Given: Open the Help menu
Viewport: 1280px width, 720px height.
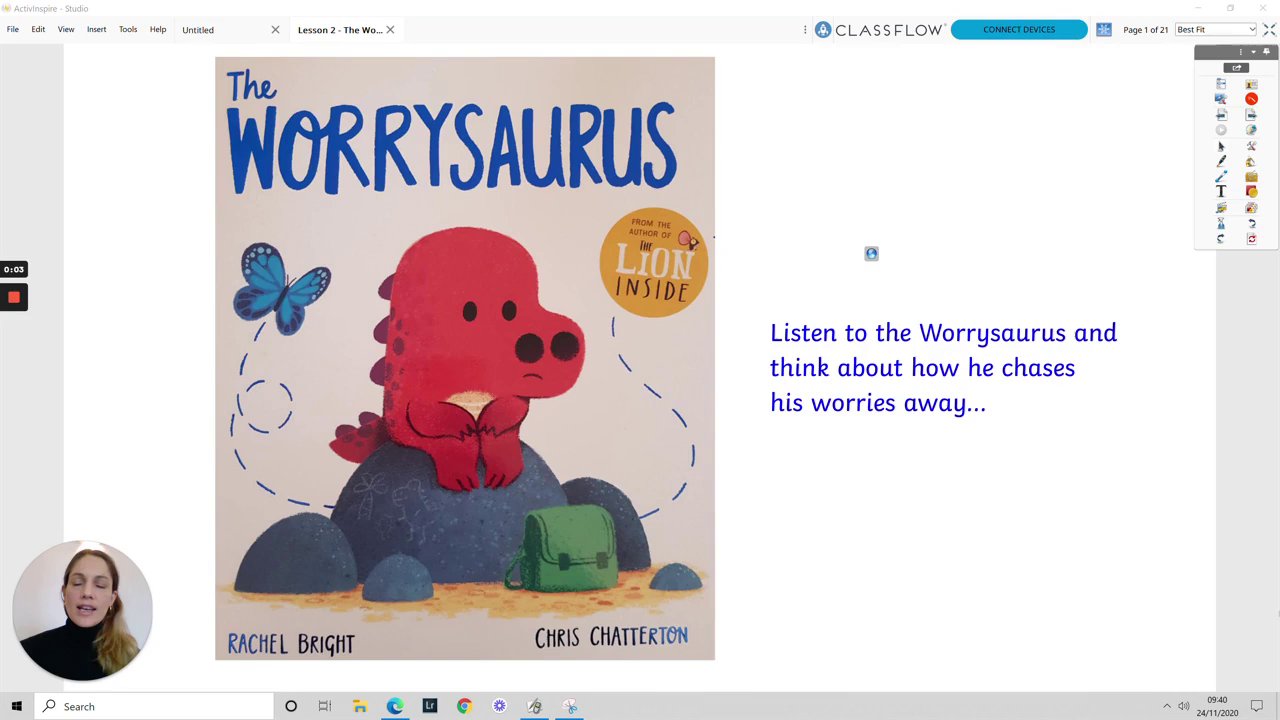Looking at the screenshot, I should [158, 29].
